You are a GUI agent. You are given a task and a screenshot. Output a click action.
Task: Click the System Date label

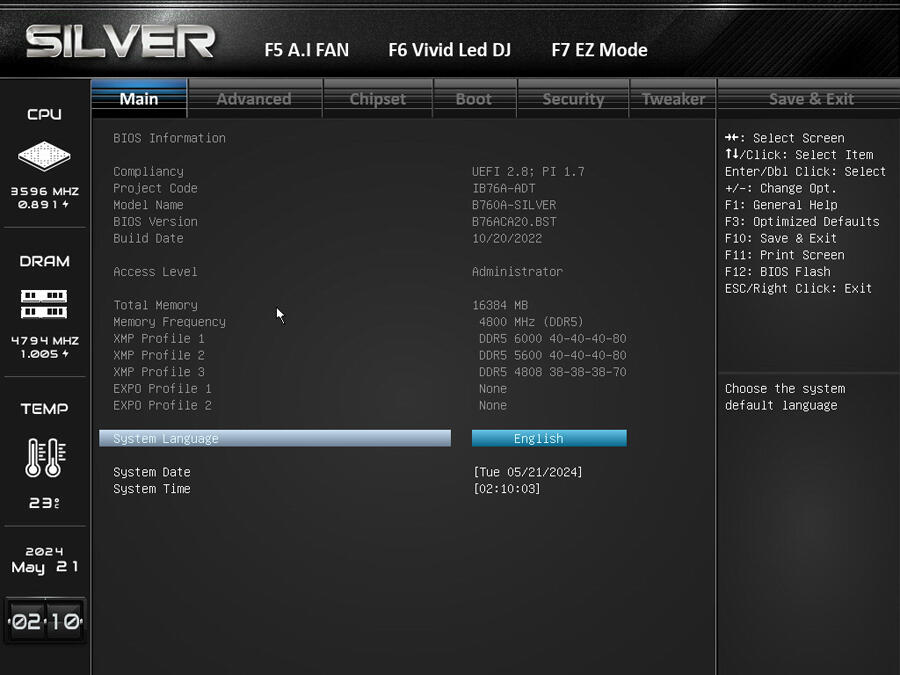pyautogui.click(x=152, y=472)
